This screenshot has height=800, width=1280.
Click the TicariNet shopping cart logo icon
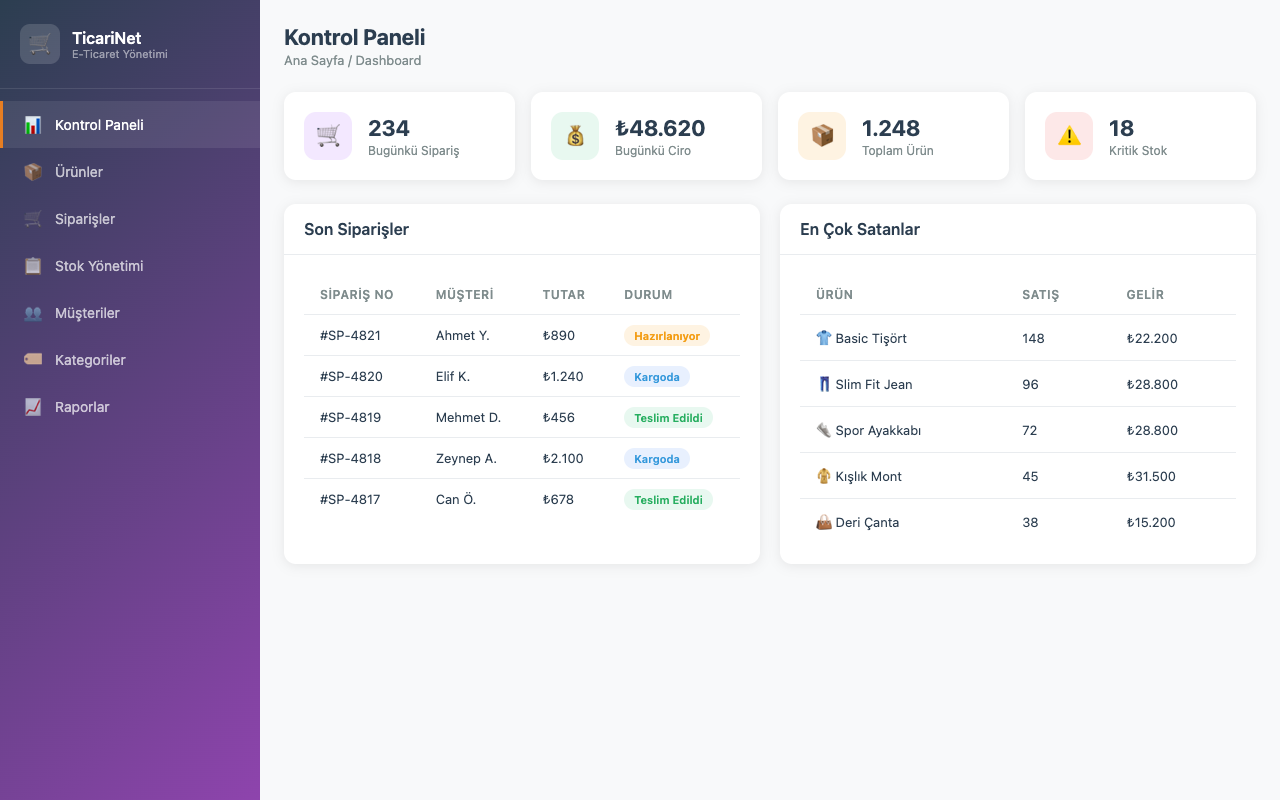pos(40,44)
